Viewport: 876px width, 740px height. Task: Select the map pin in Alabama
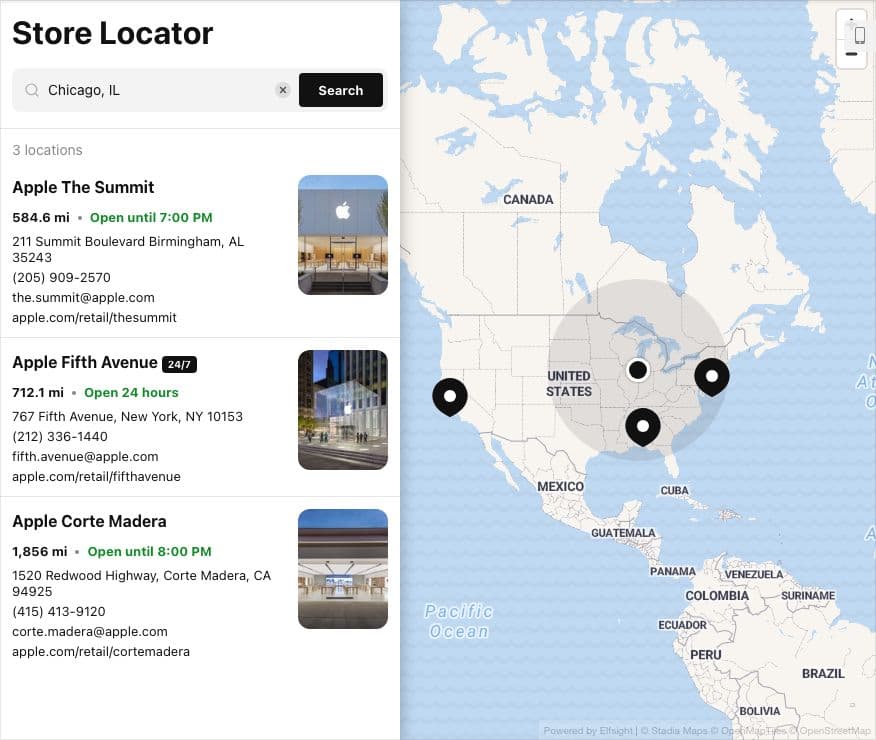(x=643, y=427)
